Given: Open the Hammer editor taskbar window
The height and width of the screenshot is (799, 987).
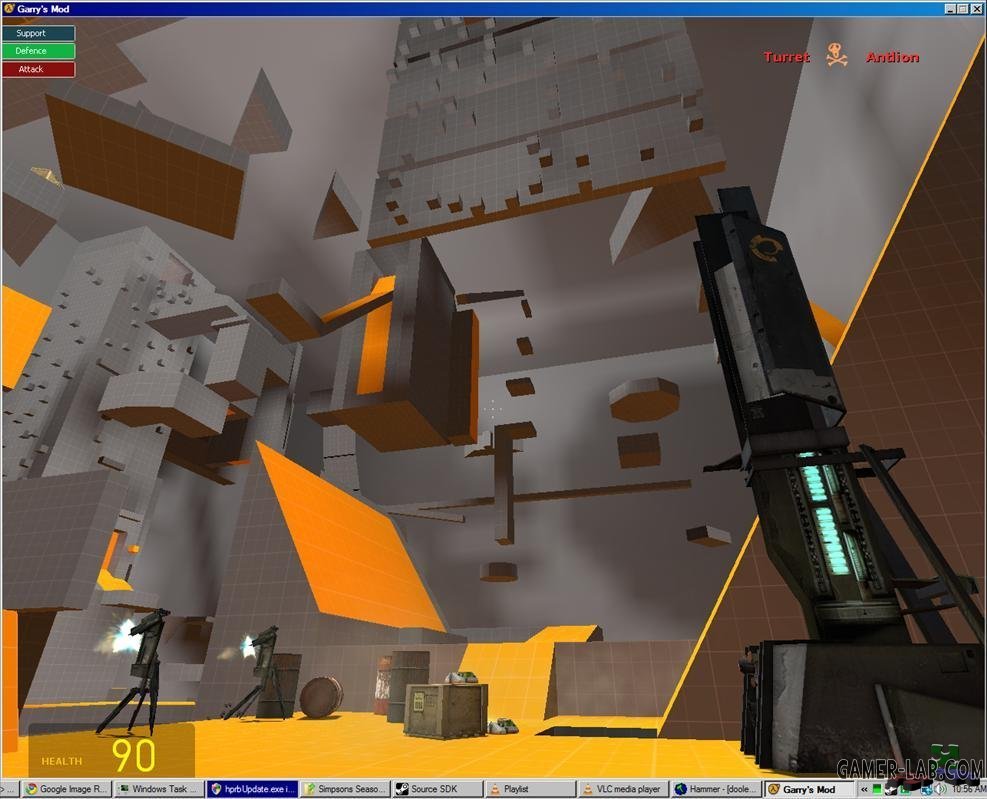Looking at the screenshot, I should click(x=715, y=789).
